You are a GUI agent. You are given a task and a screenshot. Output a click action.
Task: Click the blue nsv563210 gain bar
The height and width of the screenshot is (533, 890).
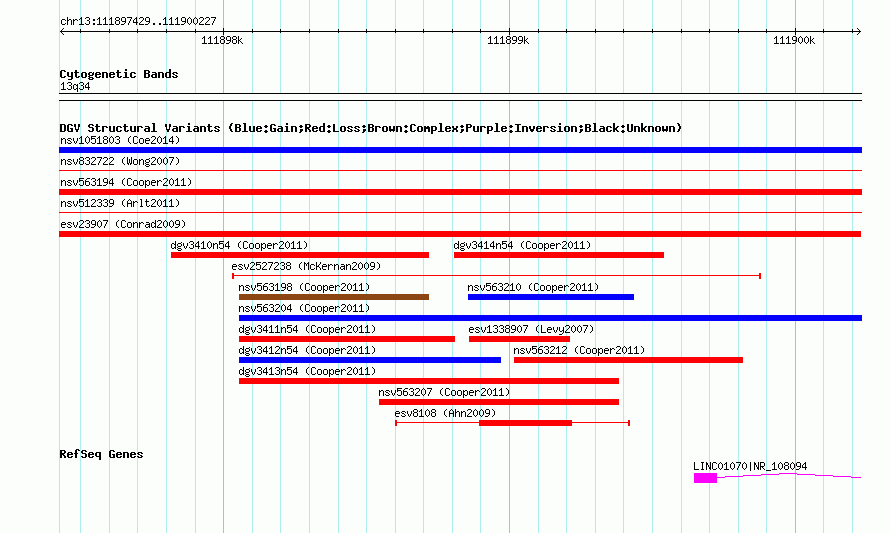551,297
